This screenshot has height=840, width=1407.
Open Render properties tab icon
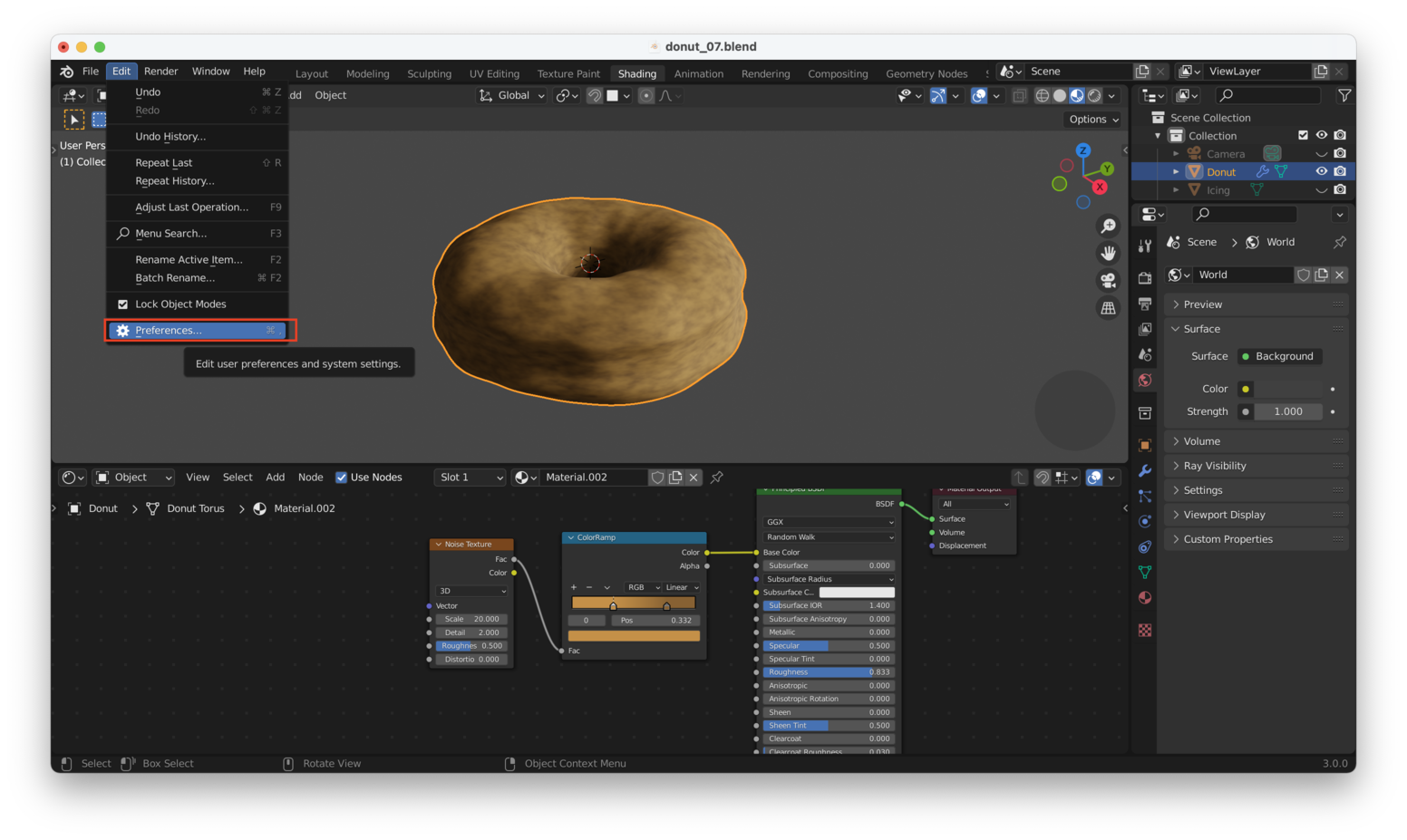[1145, 278]
